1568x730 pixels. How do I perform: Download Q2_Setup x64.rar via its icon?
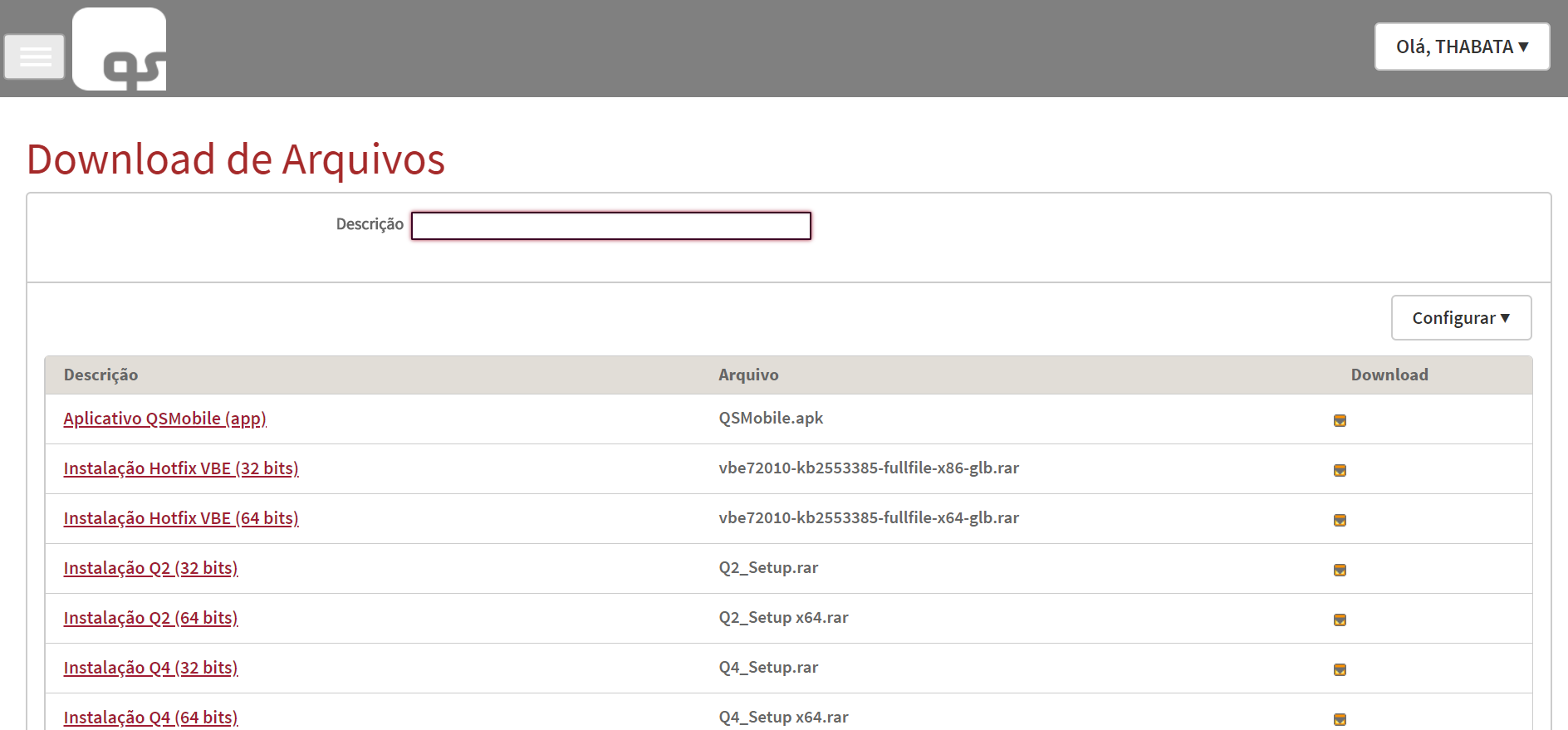coord(1340,620)
